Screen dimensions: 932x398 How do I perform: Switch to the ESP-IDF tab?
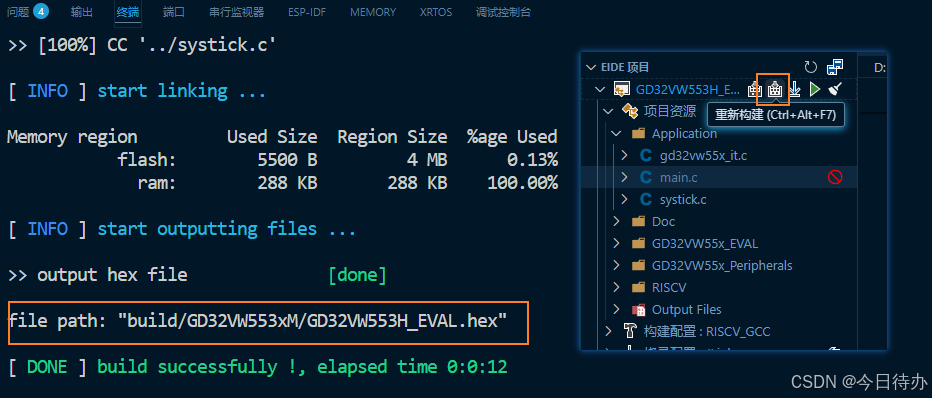(307, 12)
